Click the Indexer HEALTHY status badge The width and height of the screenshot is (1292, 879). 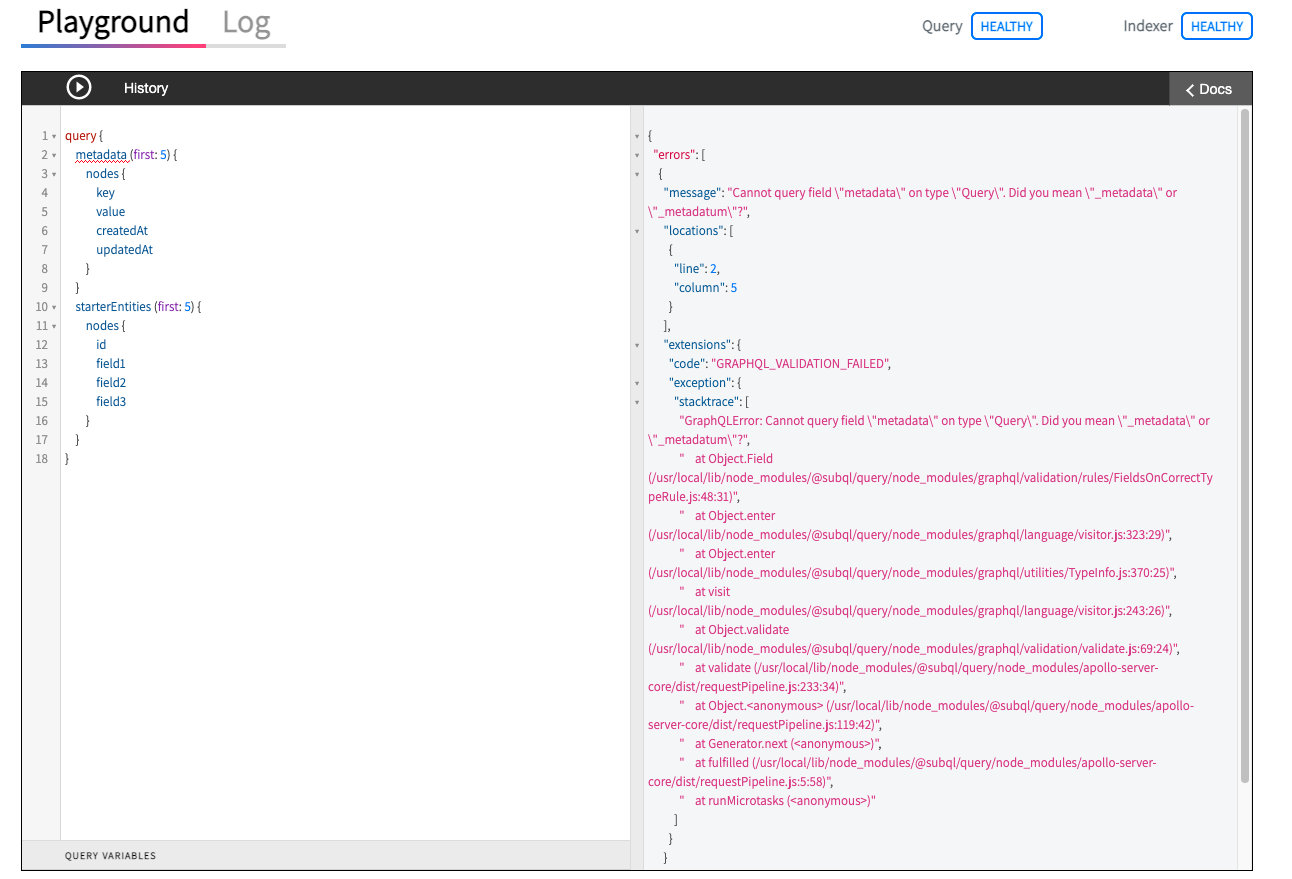pyautogui.click(x=1216, y=26)
